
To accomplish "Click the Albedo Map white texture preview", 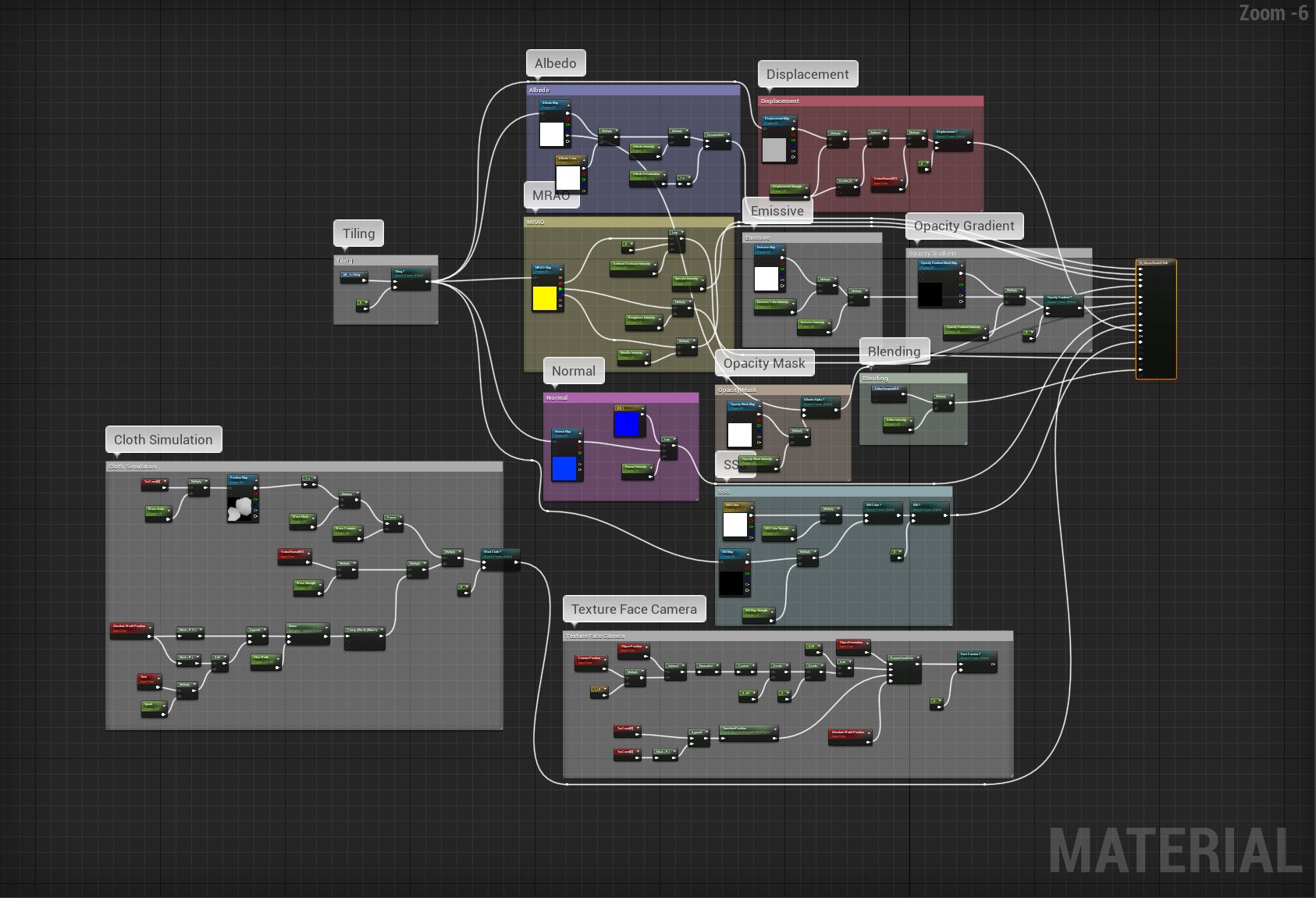I will pos(552,134).
